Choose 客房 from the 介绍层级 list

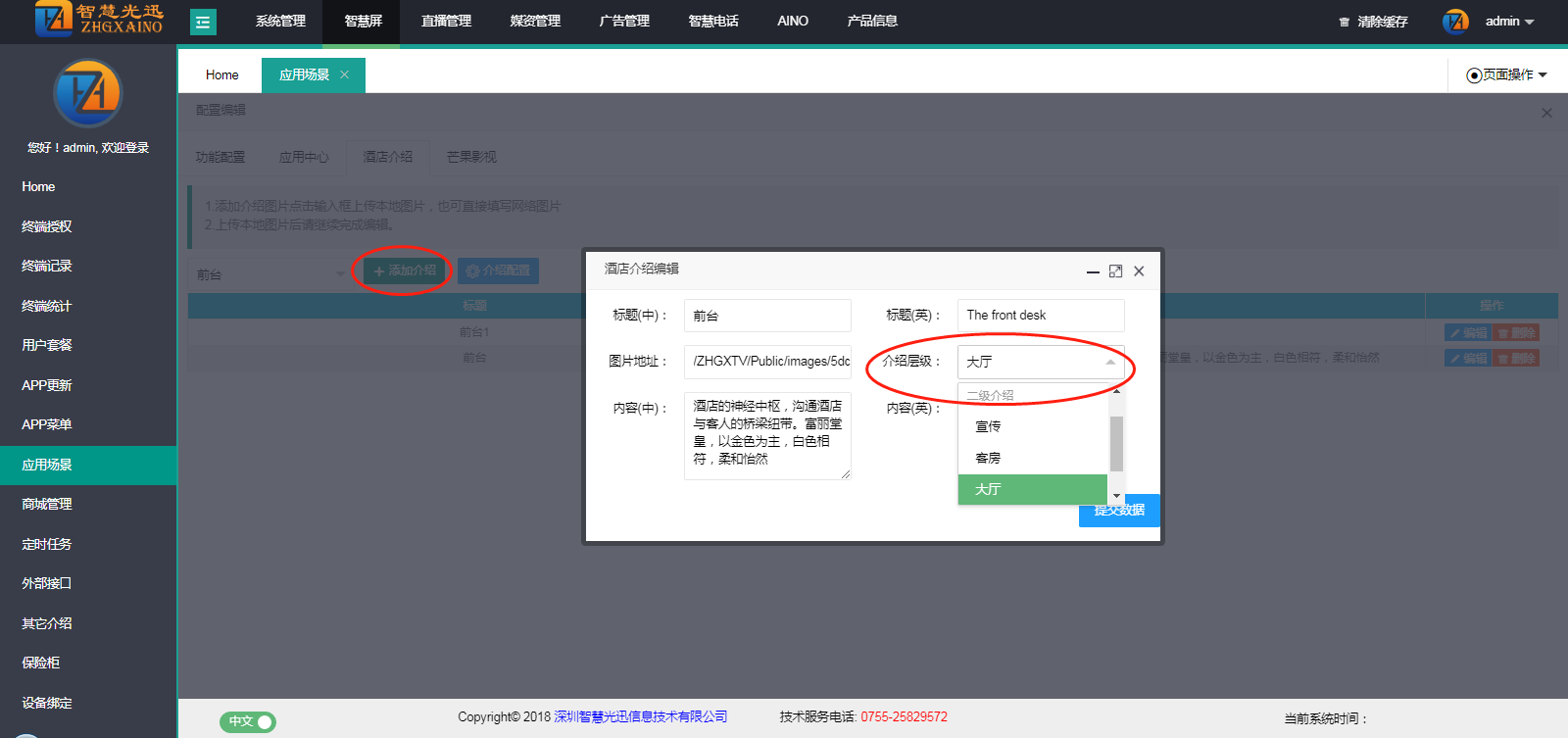[x=1032, y=458]
